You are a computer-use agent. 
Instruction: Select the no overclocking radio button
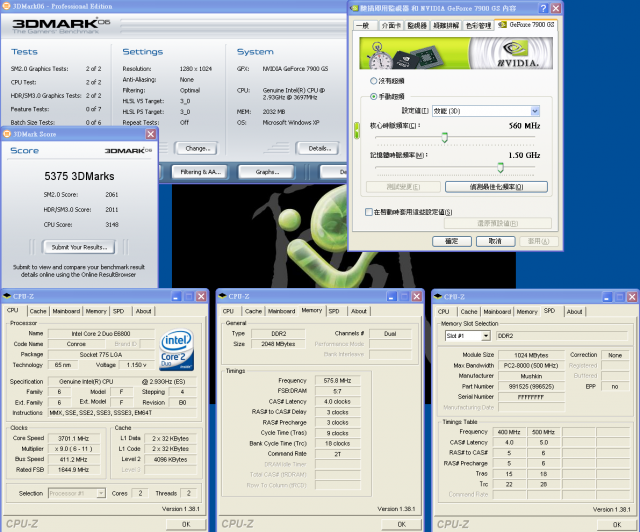pos(373,81)
